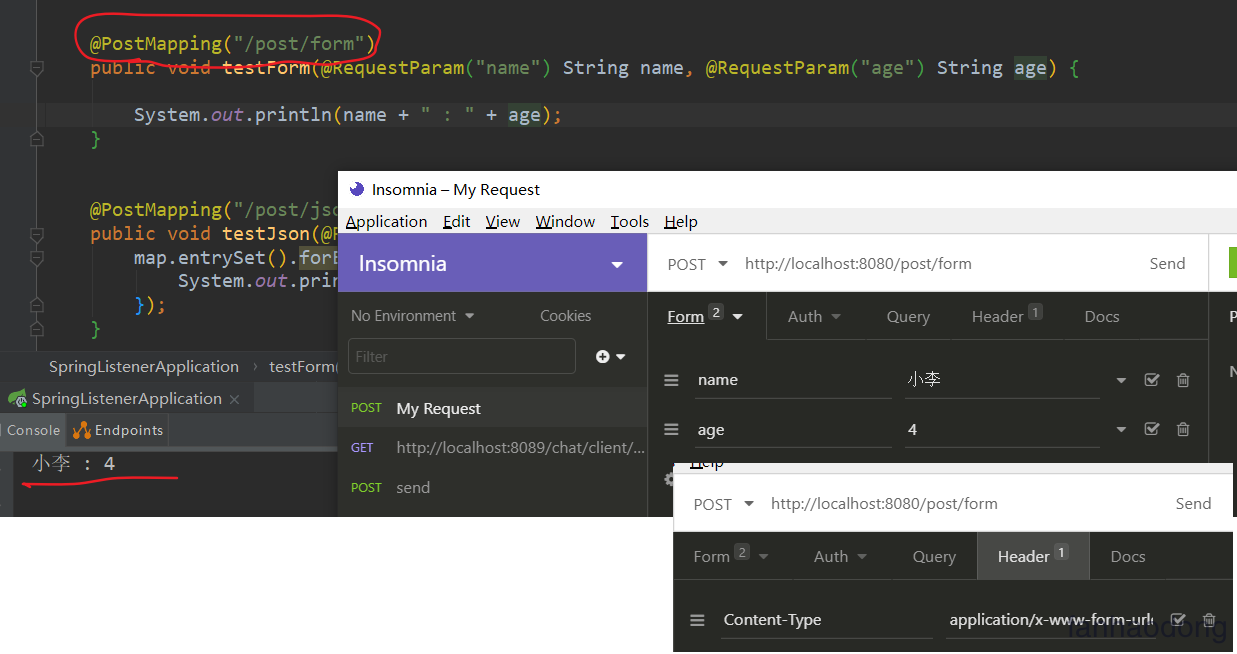Click SpringListenerApplication in the breadcrumb

pyautogui.click(x=144, y=367)
